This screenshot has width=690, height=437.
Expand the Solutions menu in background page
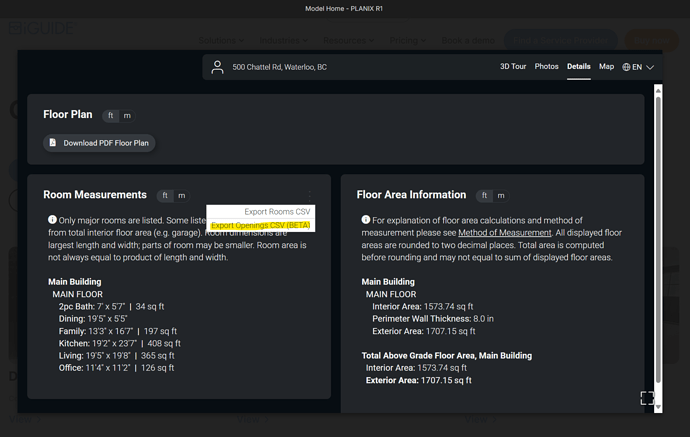click(221, 40)
